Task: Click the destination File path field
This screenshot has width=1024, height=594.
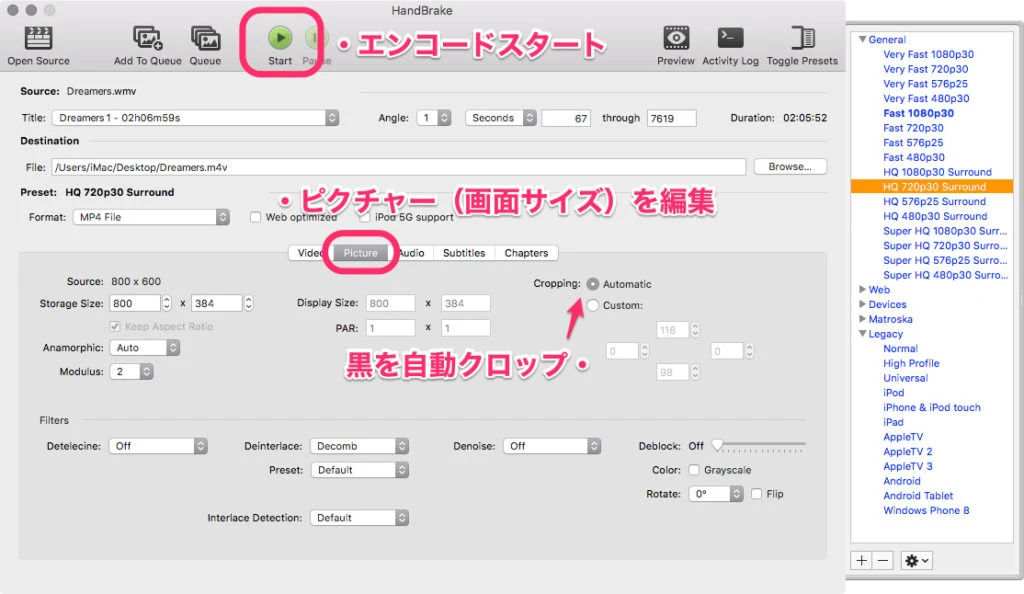Action: pos(398,167)
